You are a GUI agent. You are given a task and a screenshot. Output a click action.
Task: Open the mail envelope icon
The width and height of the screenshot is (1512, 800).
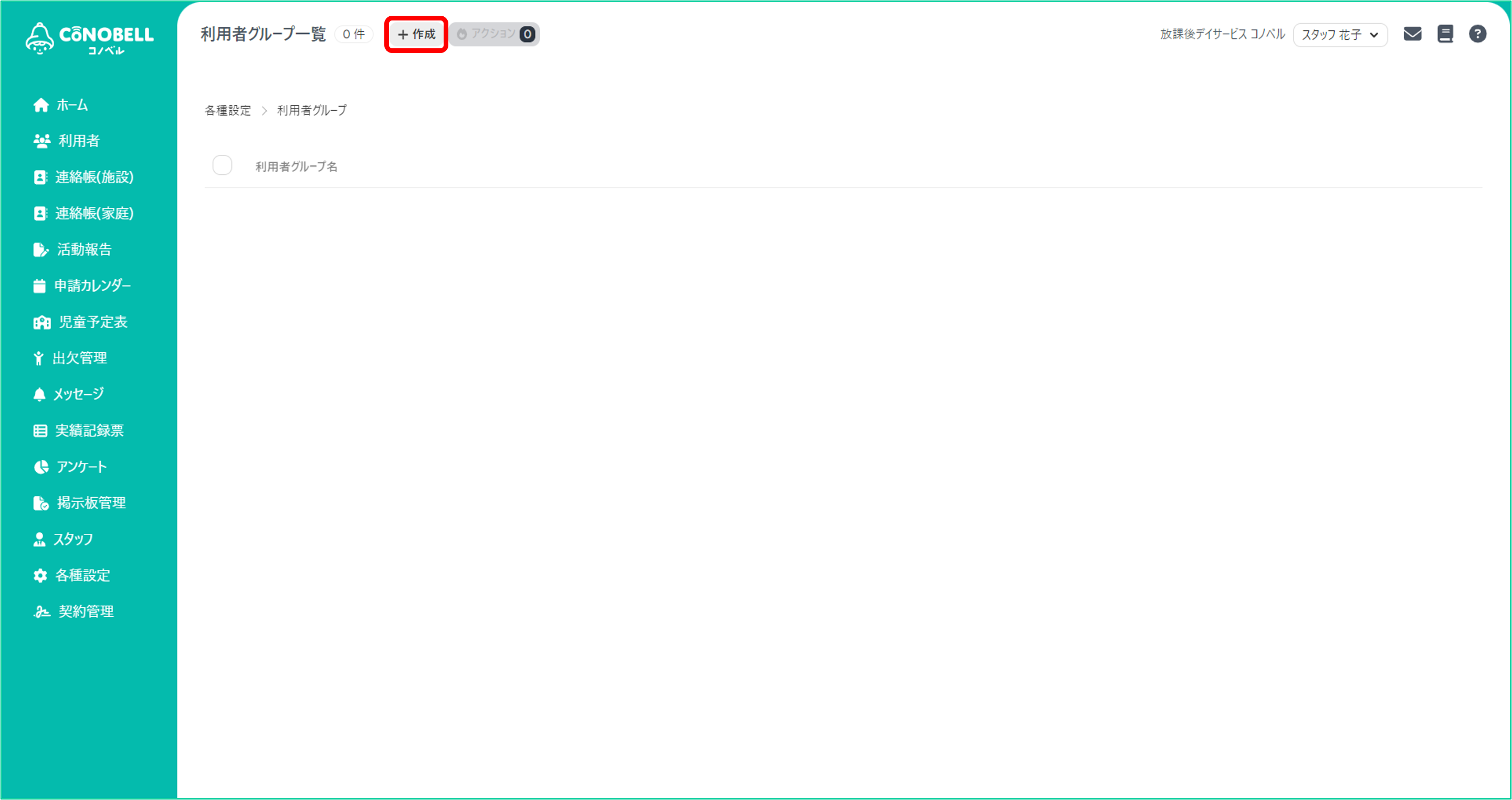pos(1412,34)
